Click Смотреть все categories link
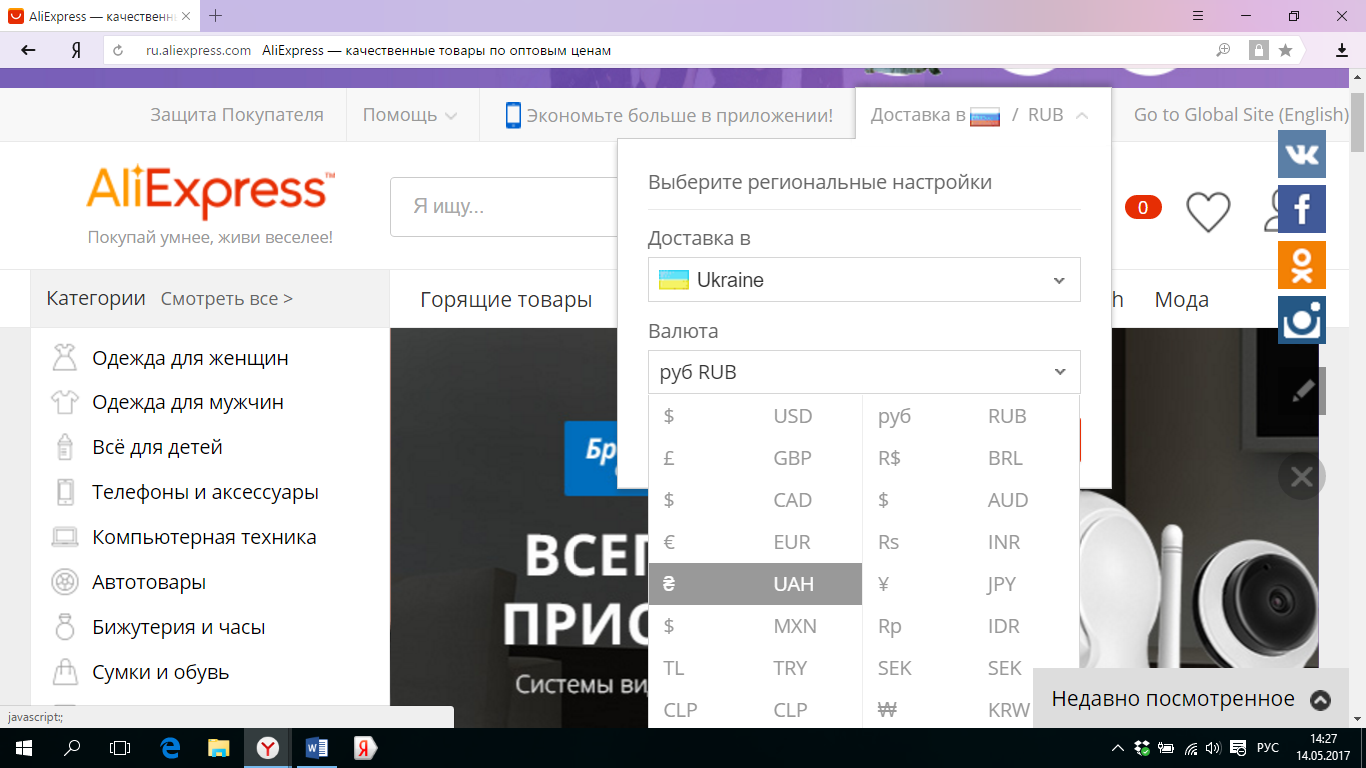 point(227,299)
